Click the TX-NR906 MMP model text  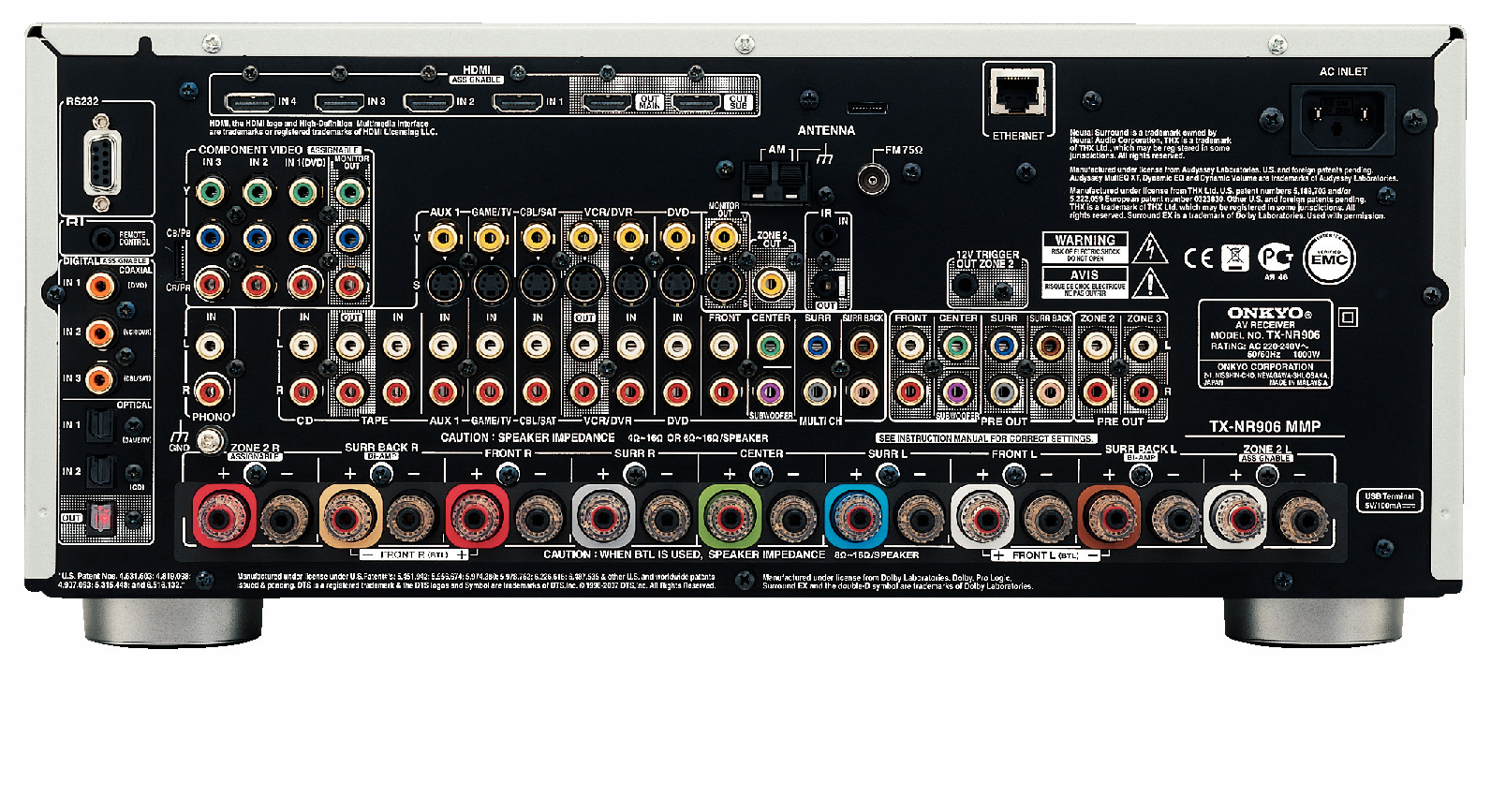click(1264, 426)
